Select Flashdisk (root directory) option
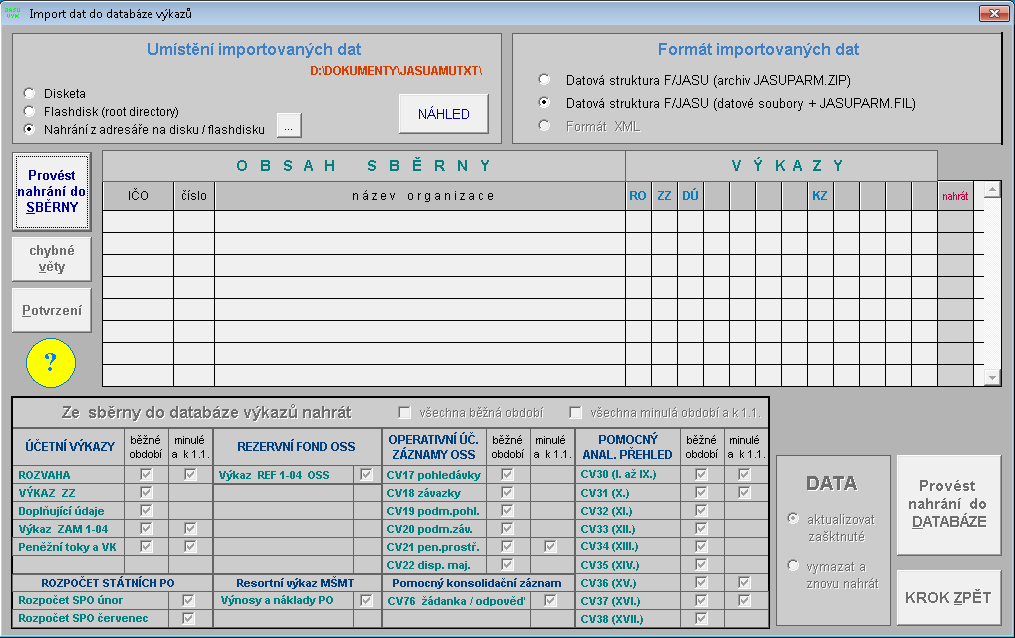The width and height of the screenshot is (1015, 638). (29, 111)
